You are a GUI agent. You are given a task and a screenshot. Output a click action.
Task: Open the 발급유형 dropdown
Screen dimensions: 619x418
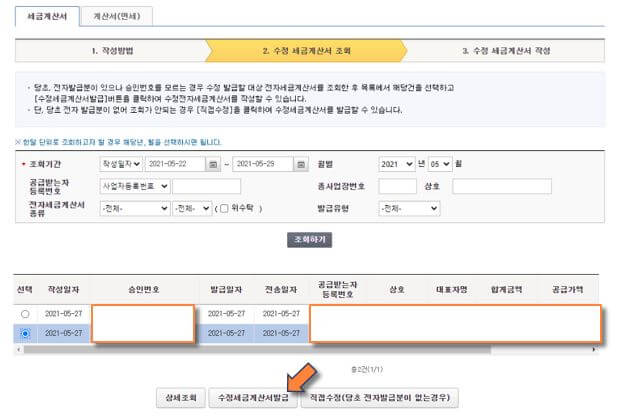coord(409,208)
